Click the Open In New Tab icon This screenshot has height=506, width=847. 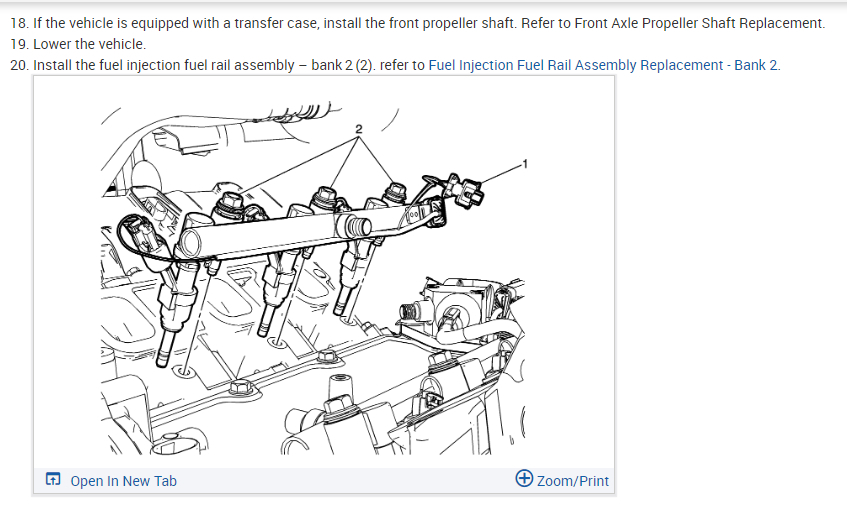(x=53, y=479)
